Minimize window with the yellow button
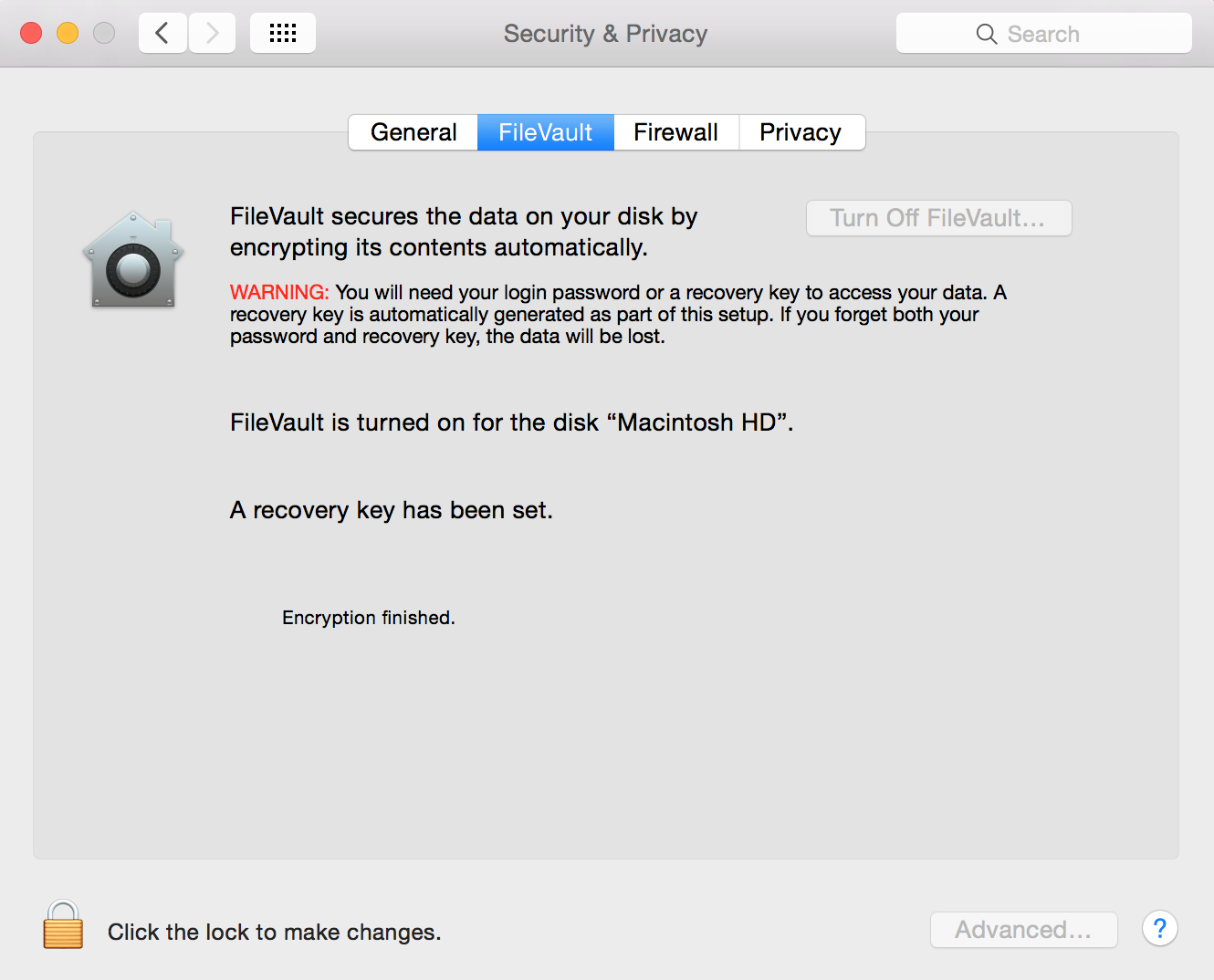The image size is (1214, 980). click(x=68, y=34)
